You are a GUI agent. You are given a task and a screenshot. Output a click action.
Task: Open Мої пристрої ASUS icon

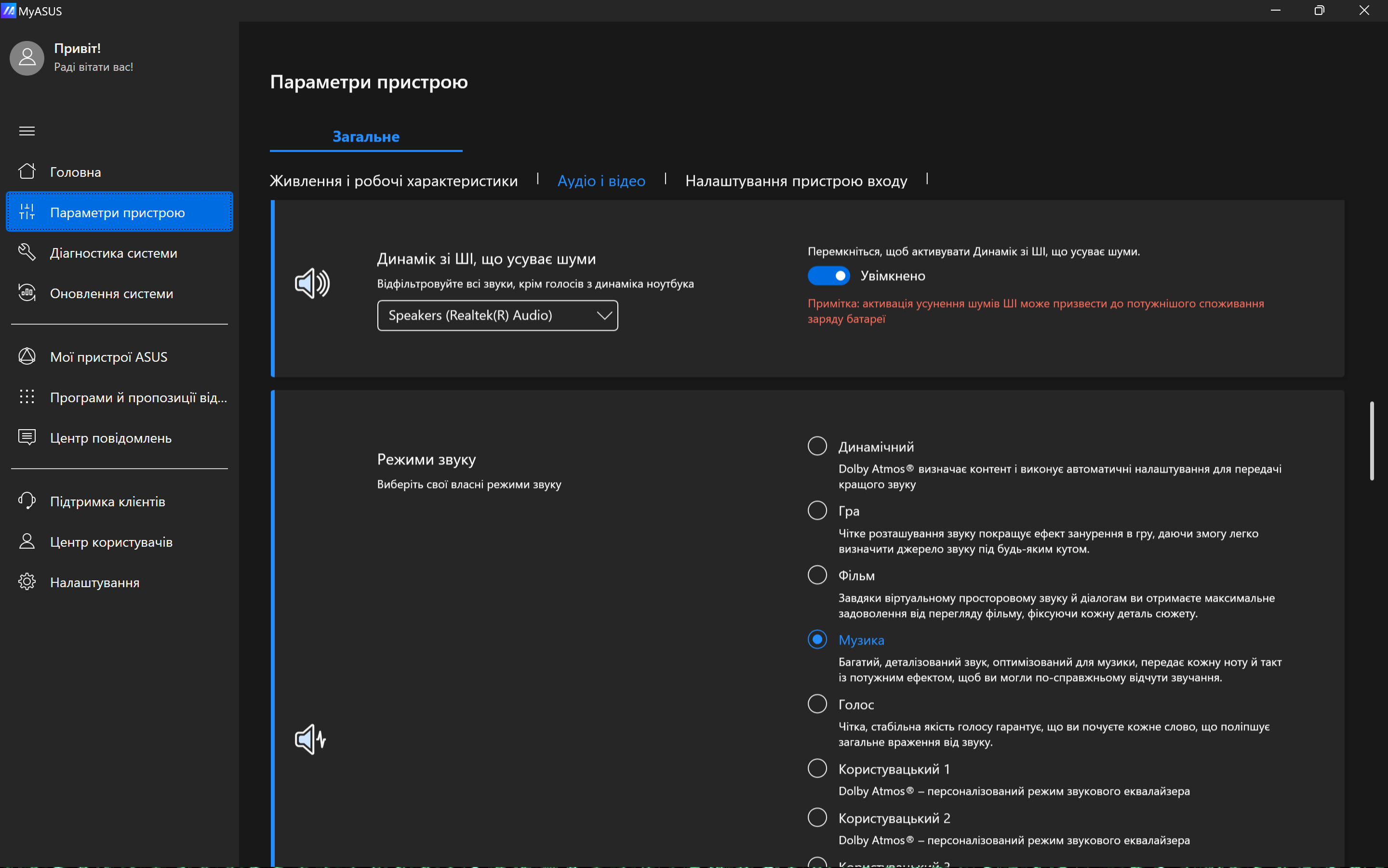27,356
